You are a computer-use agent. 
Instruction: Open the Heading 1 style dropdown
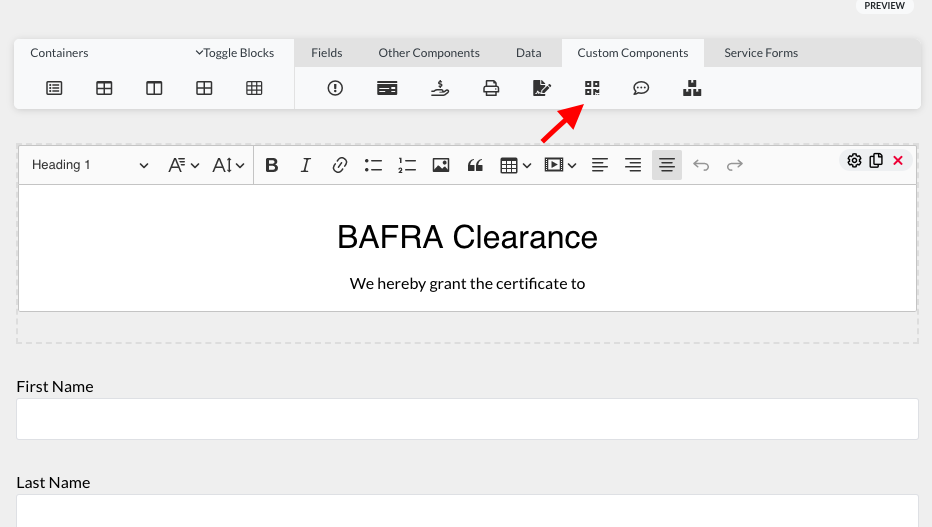pyautogui.click(x=90, y=165)
